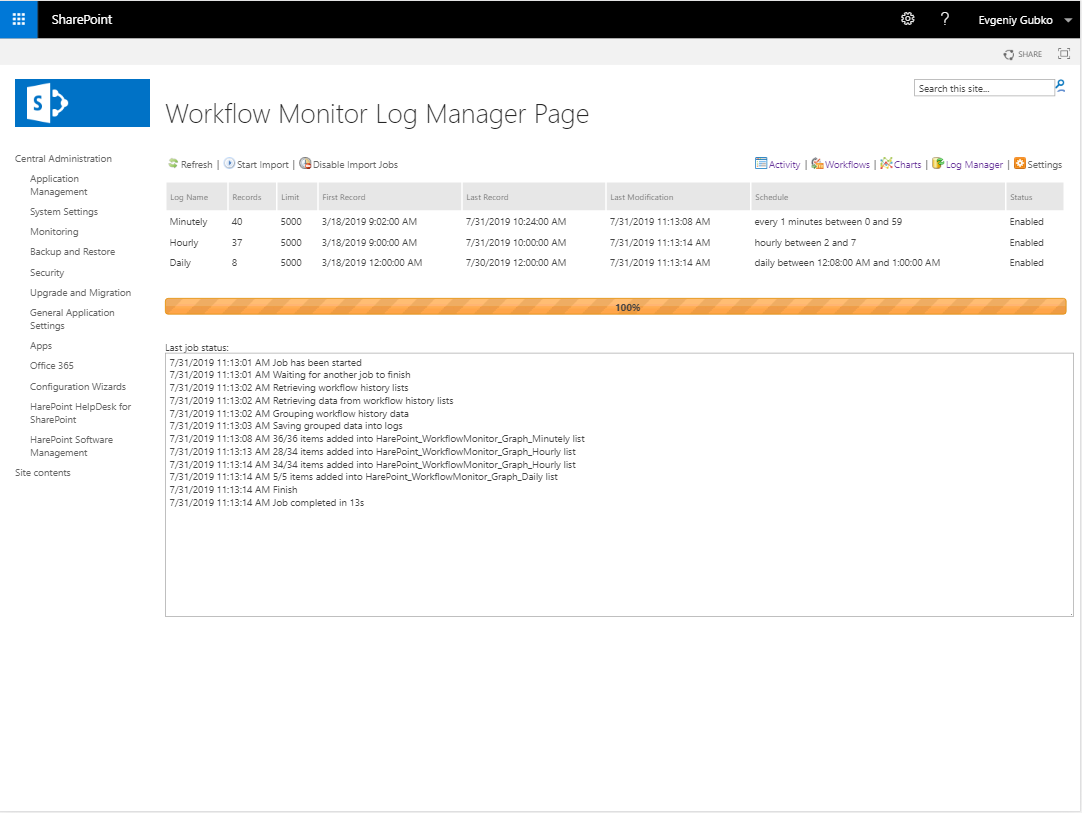The image size is (1082, 813).
Task: Open the settings gear in top bar
Action: [x=908, y=19]
